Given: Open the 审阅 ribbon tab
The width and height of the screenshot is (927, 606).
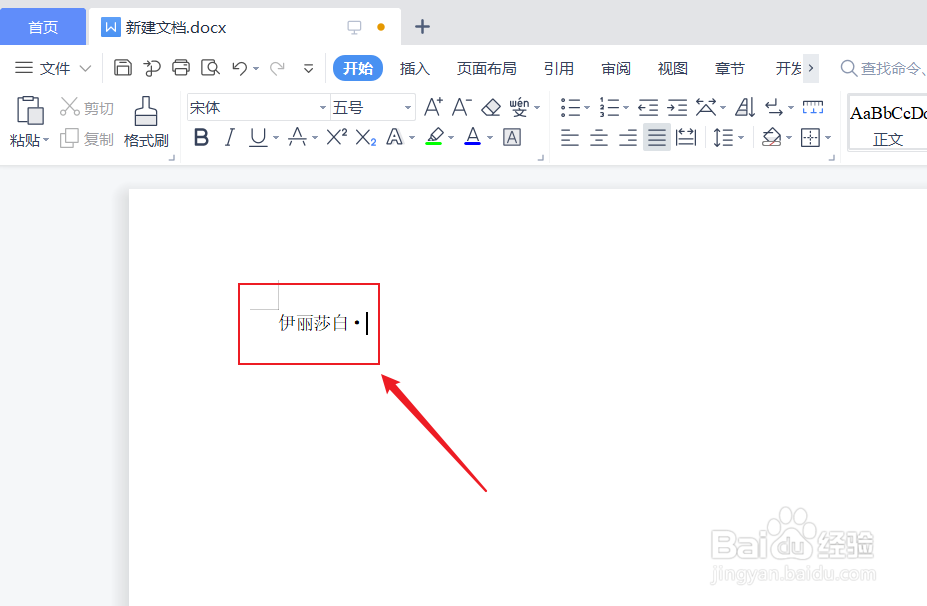Looking at the screenshot, I should tap(616, 68).
